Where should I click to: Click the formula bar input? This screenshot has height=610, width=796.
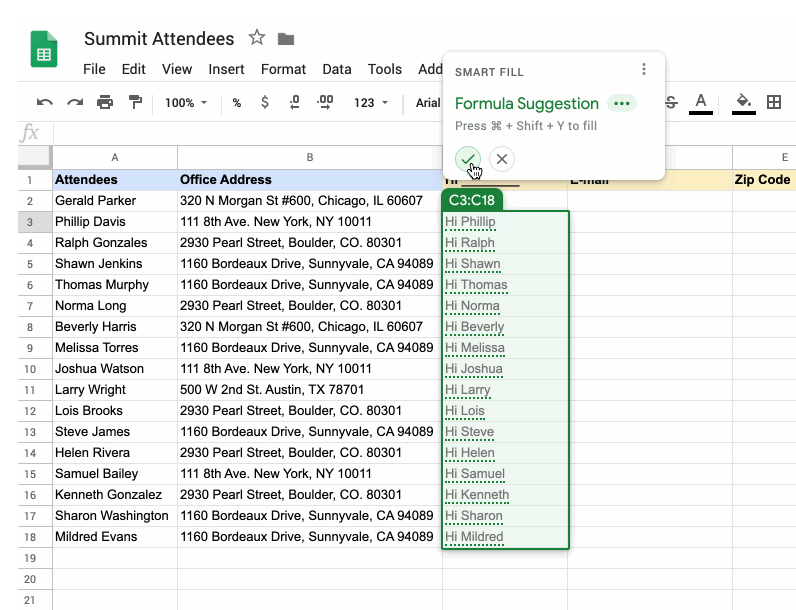pyautogui.click(x=248, y=133)
